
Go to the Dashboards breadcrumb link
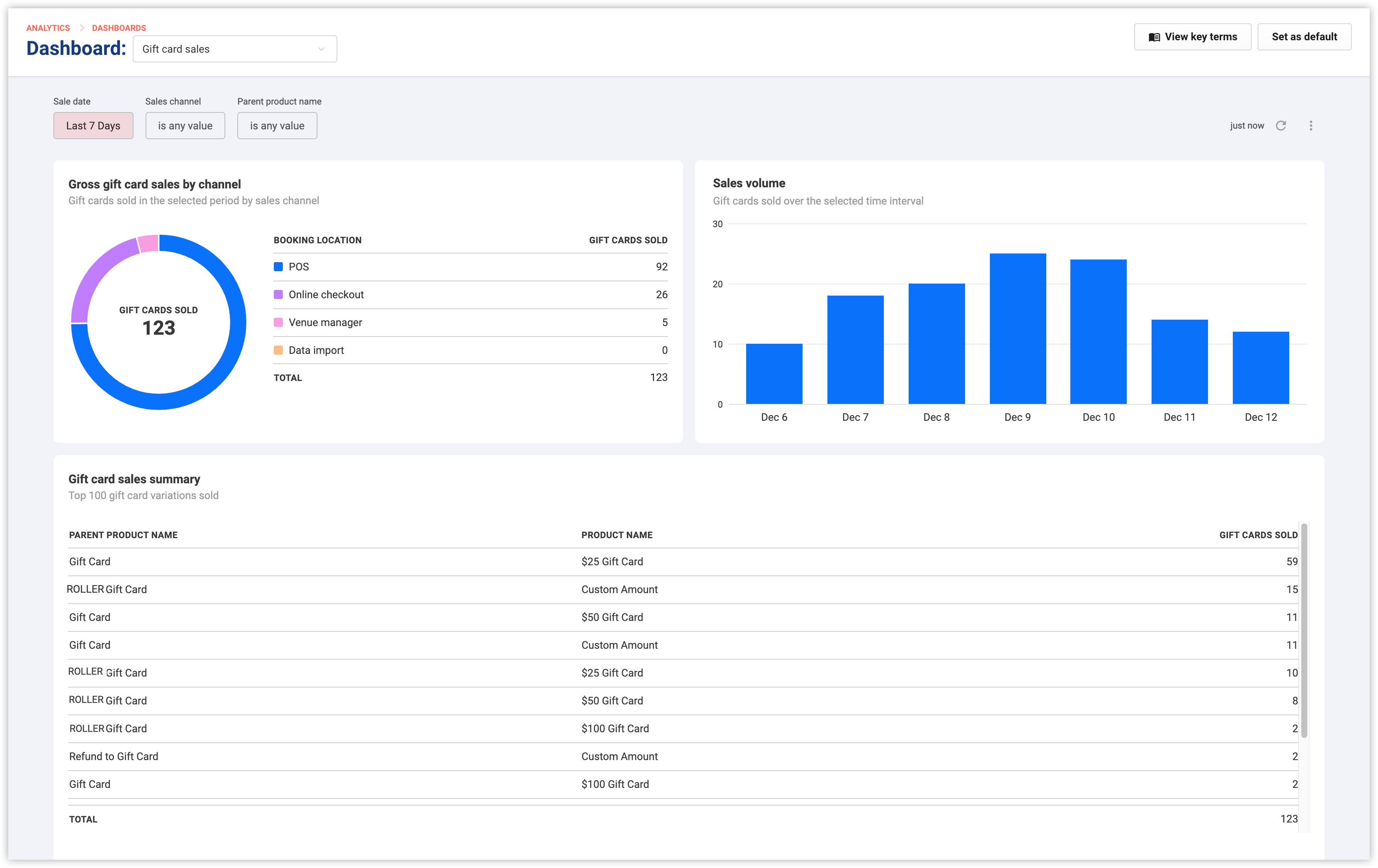click(x=119, y=28)
